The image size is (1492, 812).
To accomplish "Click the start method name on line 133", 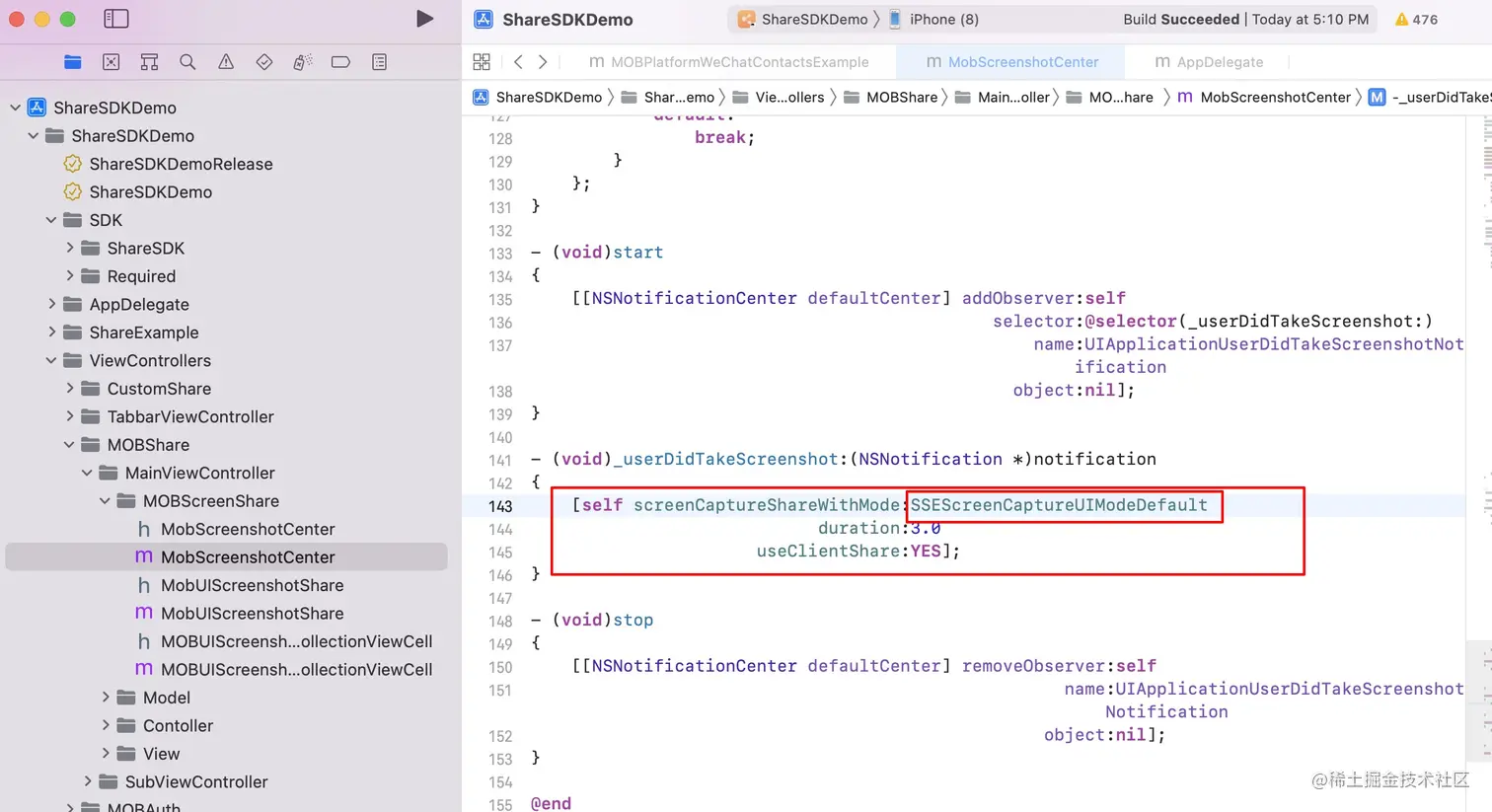I will [x=638, y=253].
